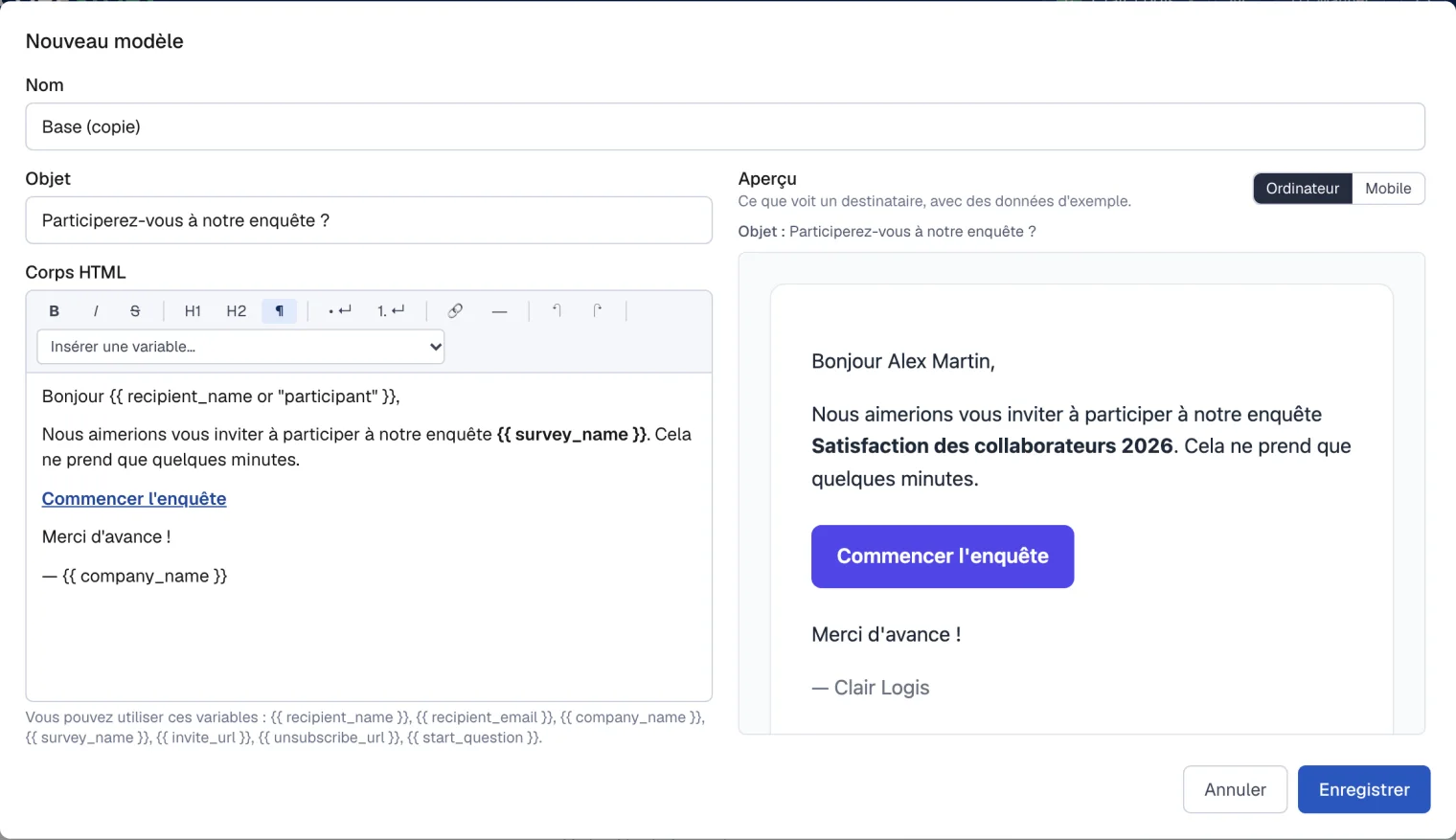Toggle strikethrough formatting
The width and height of the screenshot is (1456, 840).
pos(135,311)
